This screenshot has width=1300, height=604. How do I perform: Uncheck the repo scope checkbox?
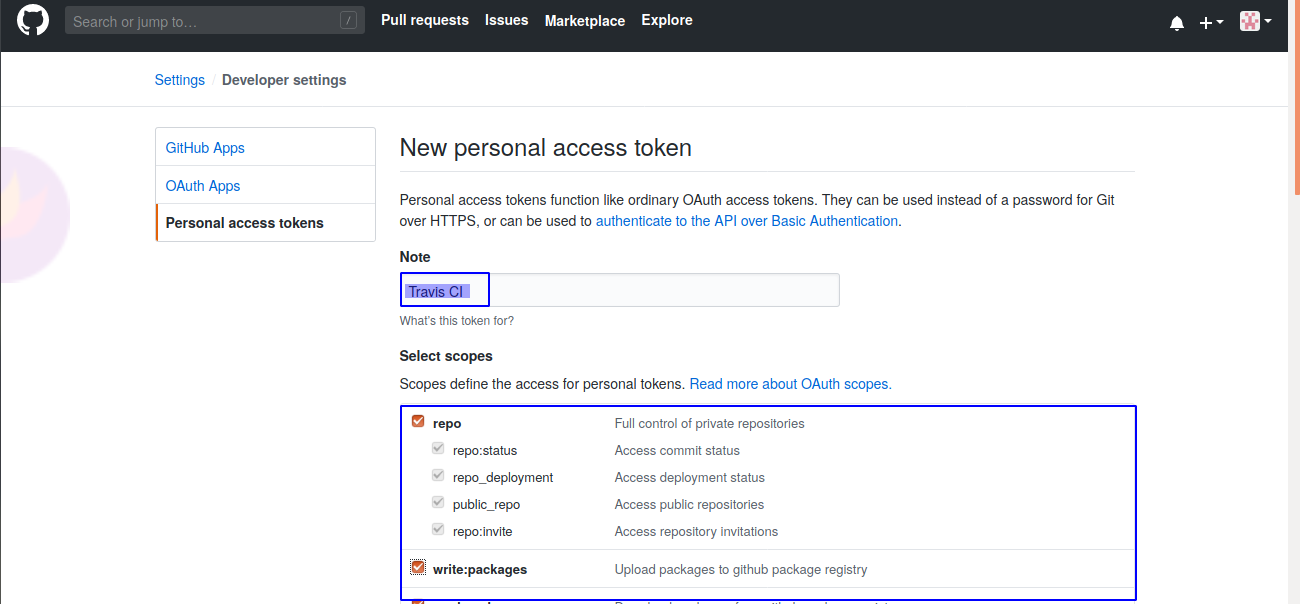(x=418, y=422)
